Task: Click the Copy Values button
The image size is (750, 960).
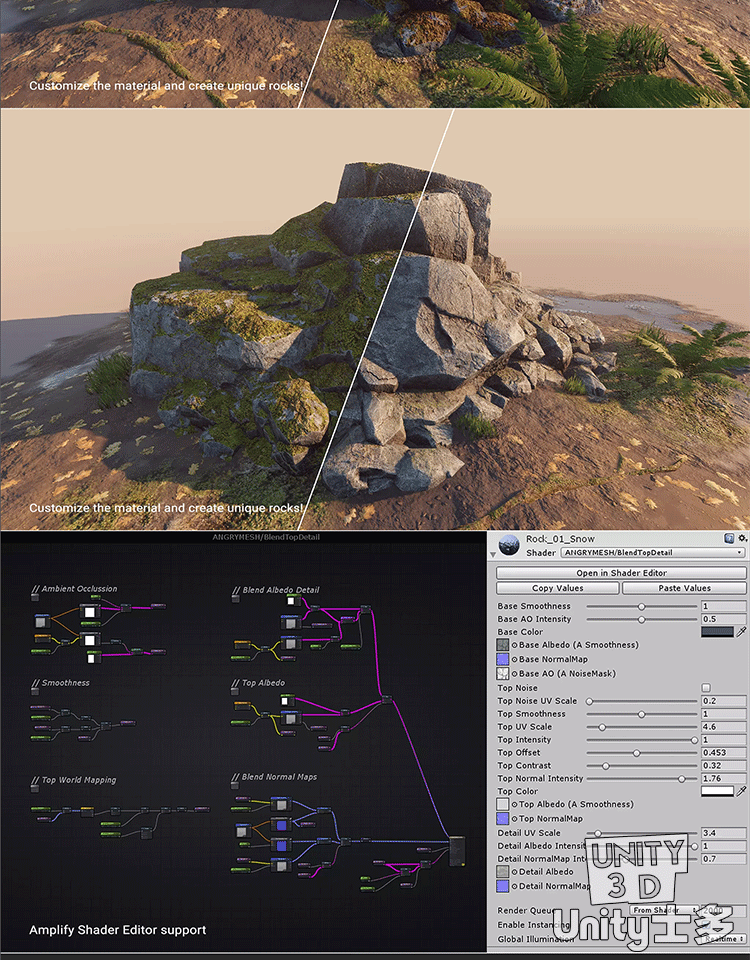Action: point(557,588)
